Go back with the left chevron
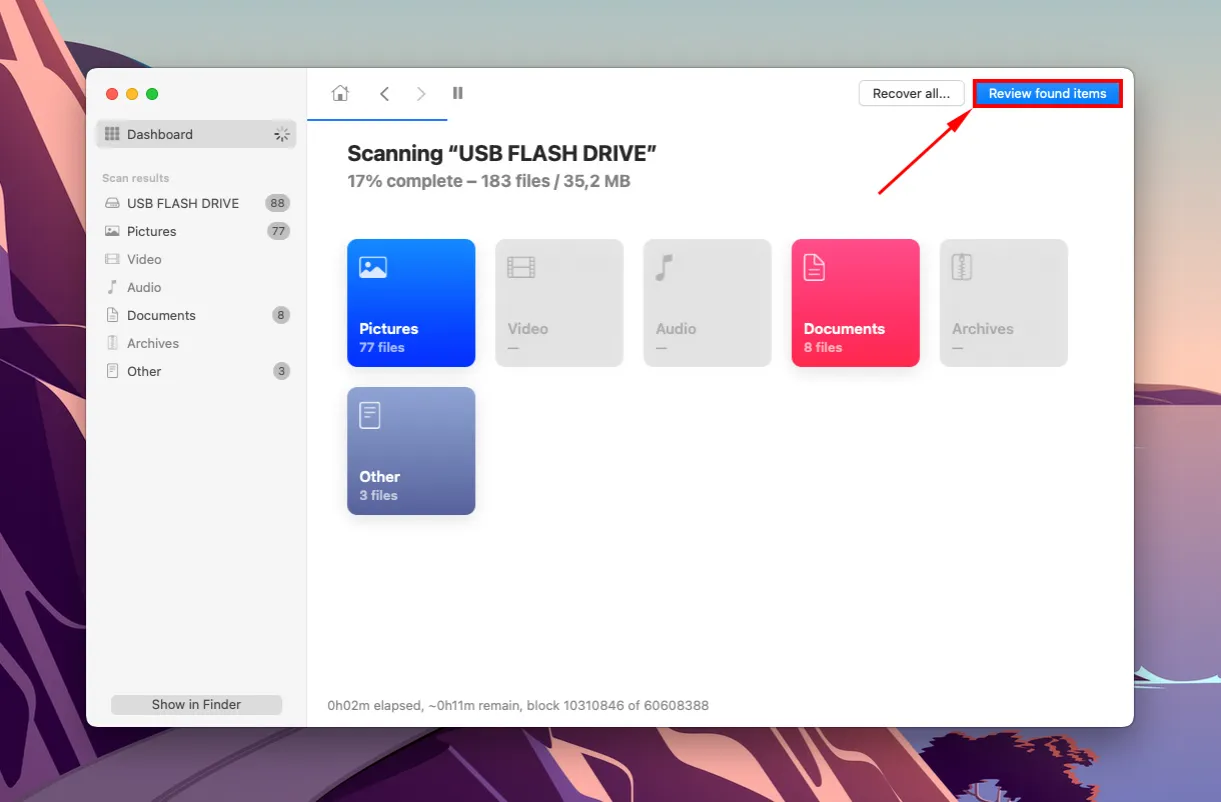Image resolution: width=1221 pixels, height=802 pixels. tap(384, 93)
